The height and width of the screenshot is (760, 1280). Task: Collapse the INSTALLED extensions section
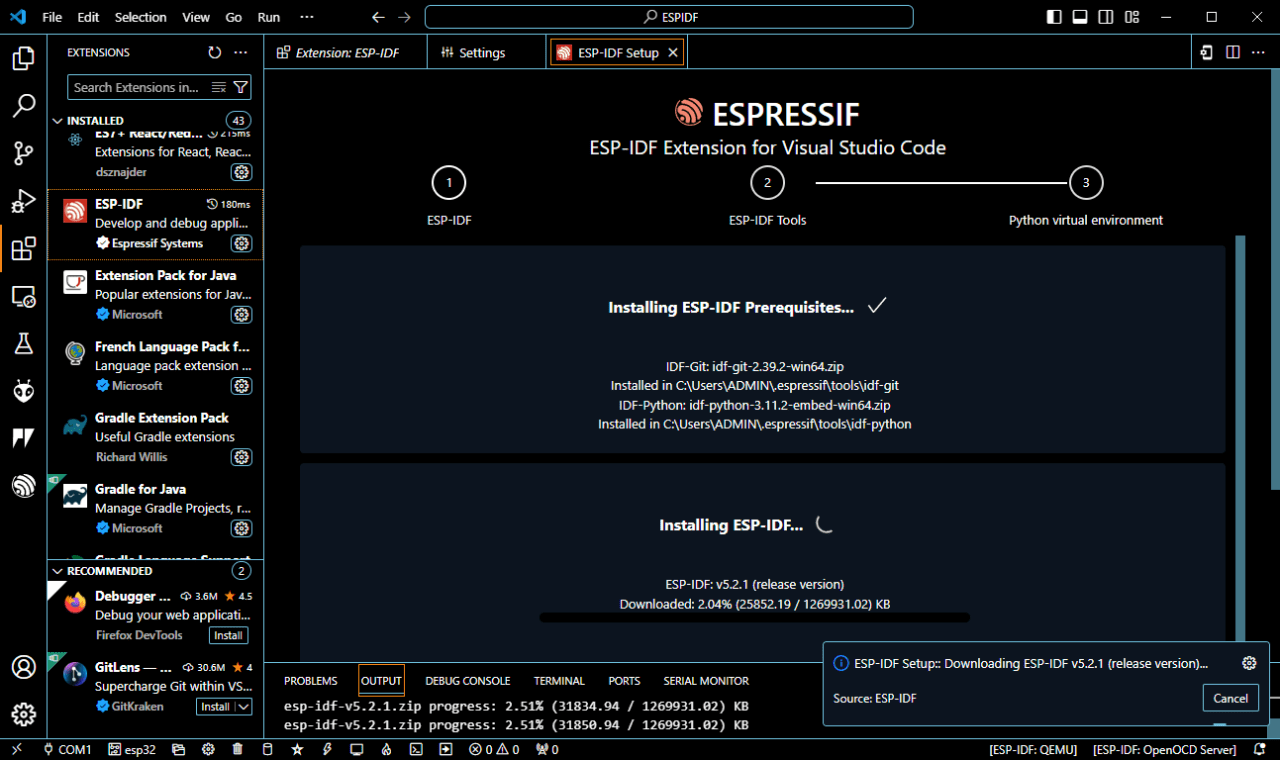tap(57, 121)
